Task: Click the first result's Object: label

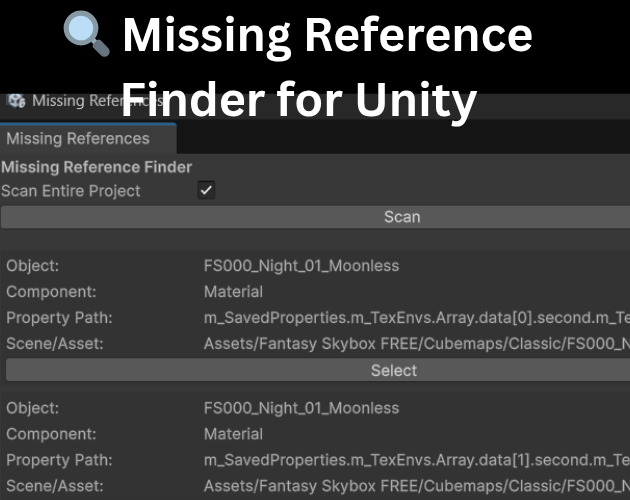Action: pyautogui.click(x=33, y=266)
